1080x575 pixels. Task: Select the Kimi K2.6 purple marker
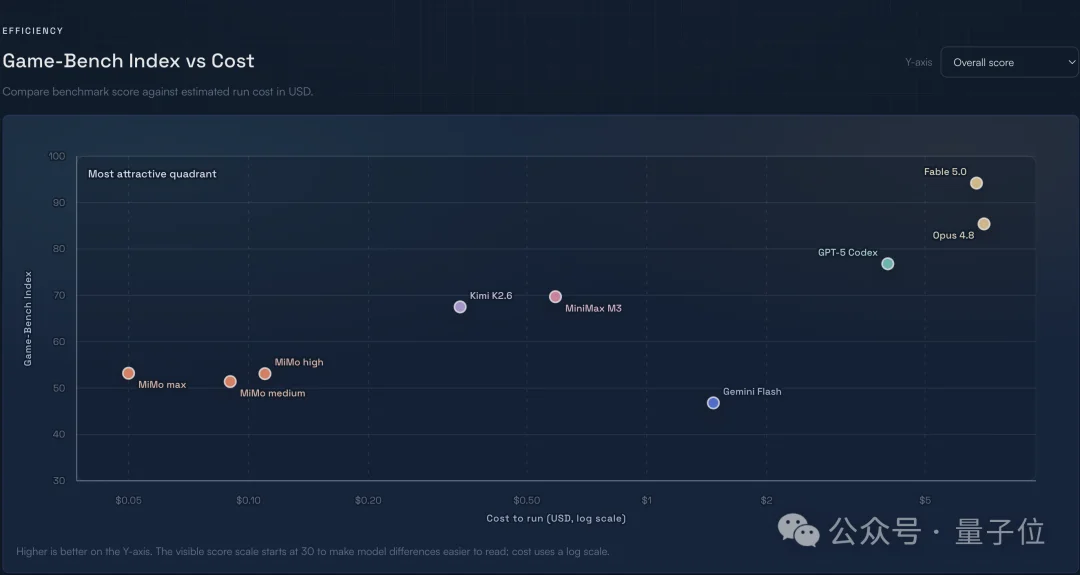click(x=460, y=307)
